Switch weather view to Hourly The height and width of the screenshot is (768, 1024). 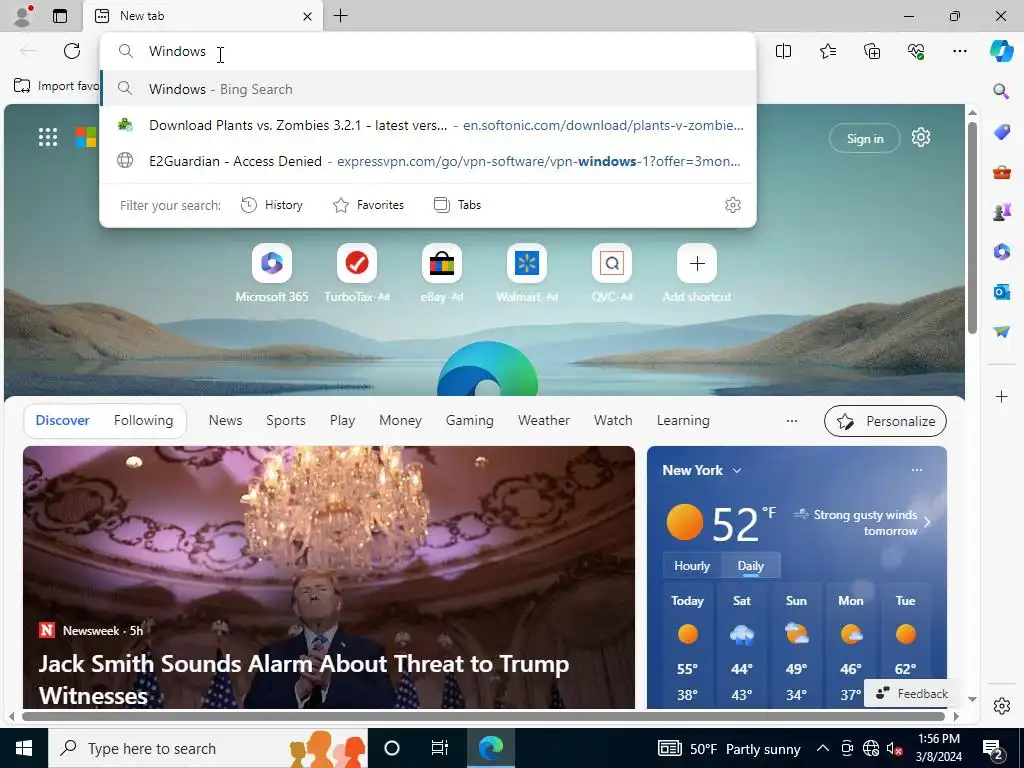[692, 566]
